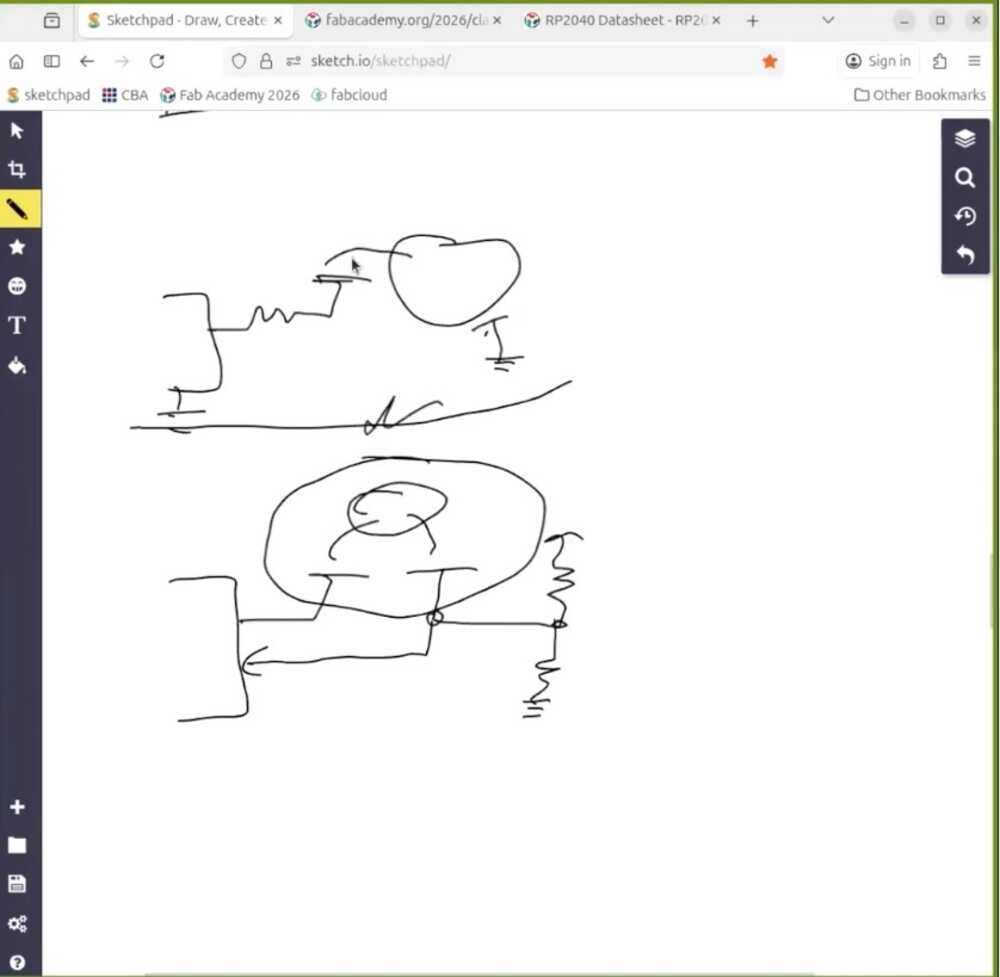This screenshot has height=977, width=1000.
Task: Select the Text tool
Action: tap(17, 325)
